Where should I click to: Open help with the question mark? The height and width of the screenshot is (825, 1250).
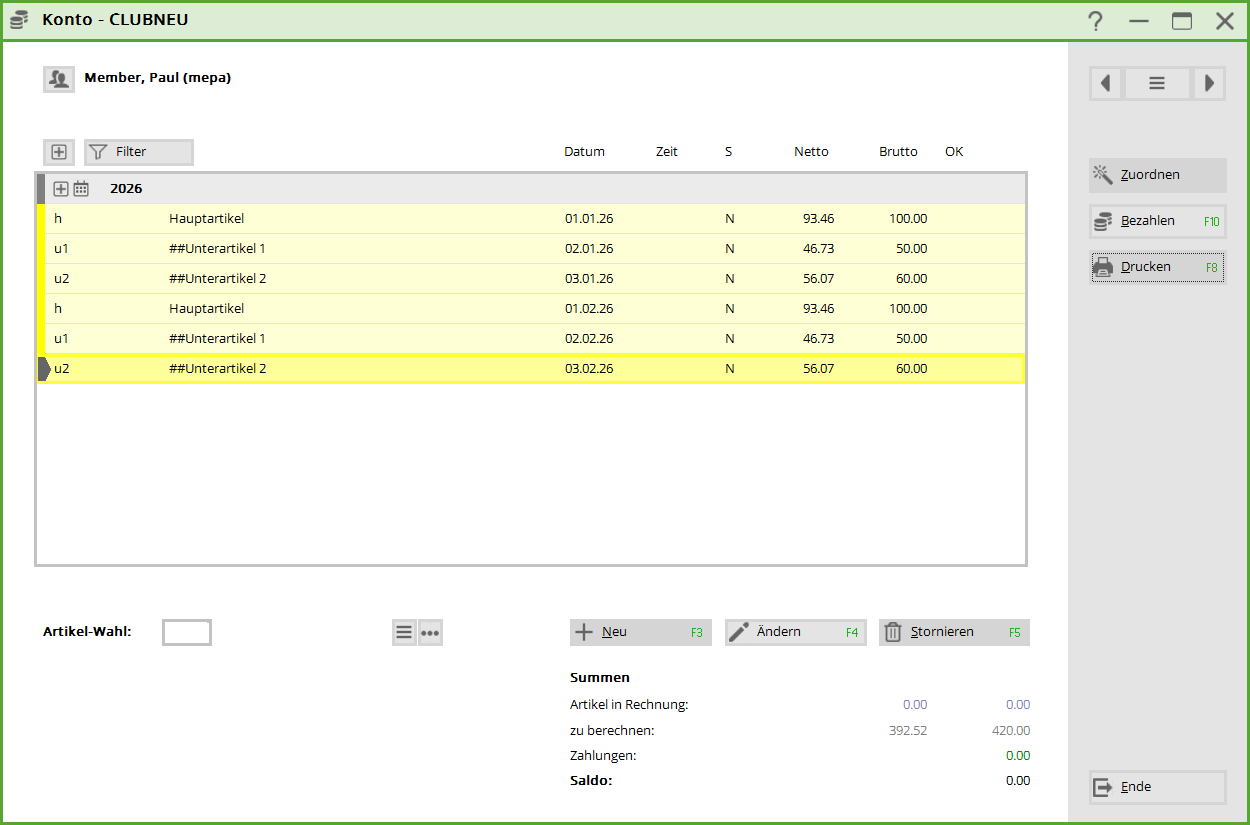pyautogui.click(x=1096, y=21)
